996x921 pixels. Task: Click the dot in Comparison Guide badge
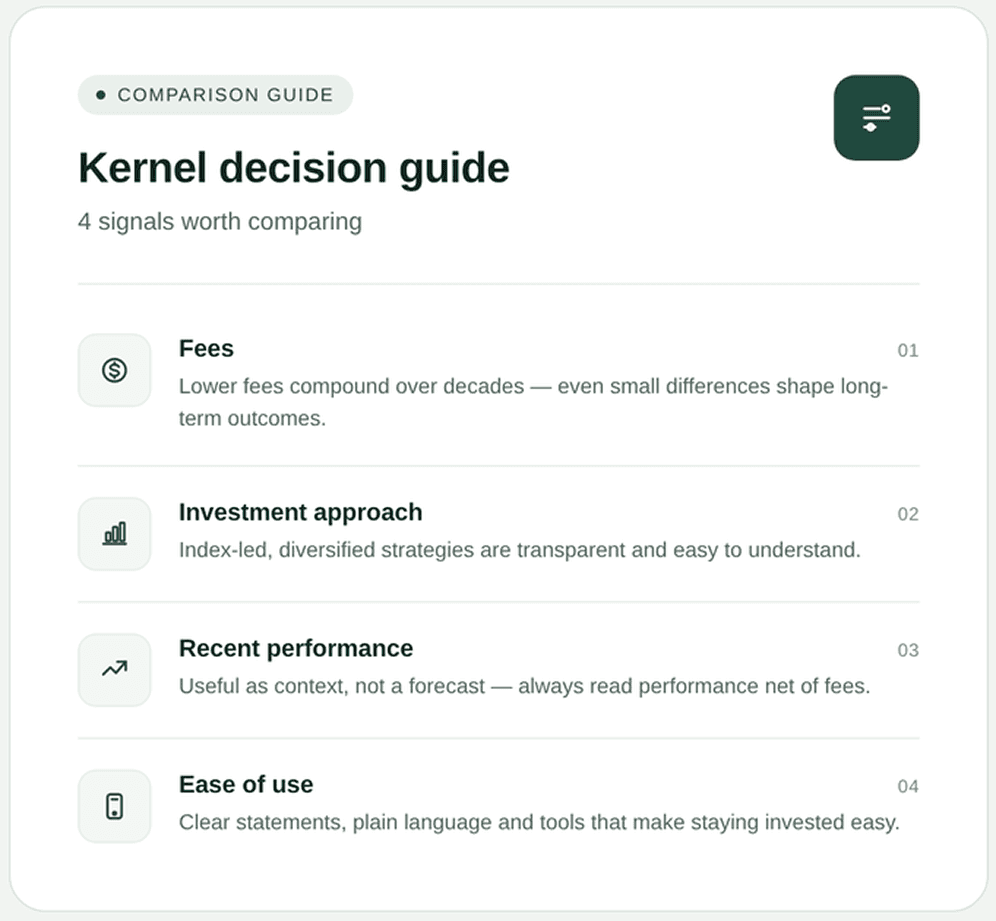pos(101,95)
